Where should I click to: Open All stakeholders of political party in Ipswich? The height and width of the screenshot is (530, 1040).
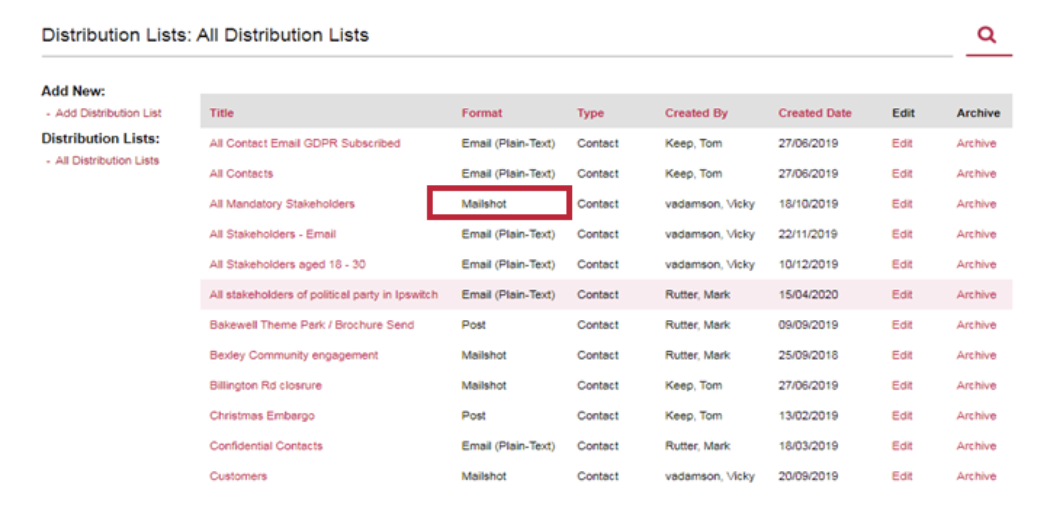(324, 295)
